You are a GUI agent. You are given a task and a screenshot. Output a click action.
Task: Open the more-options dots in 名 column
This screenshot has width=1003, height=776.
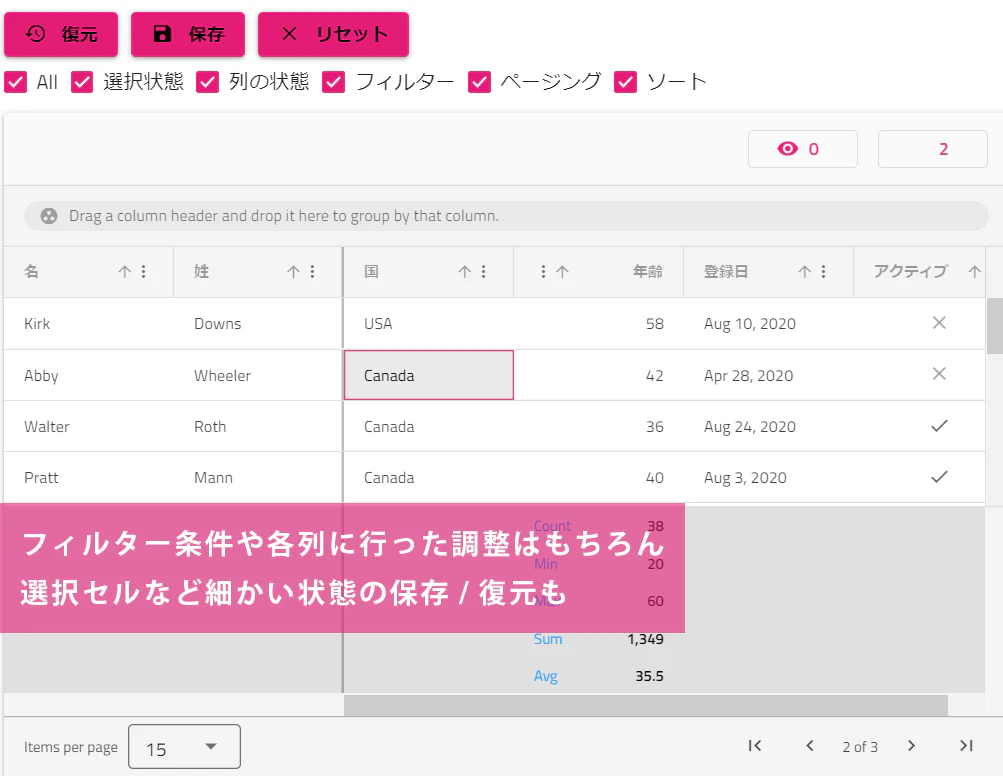tap(143, 272)
